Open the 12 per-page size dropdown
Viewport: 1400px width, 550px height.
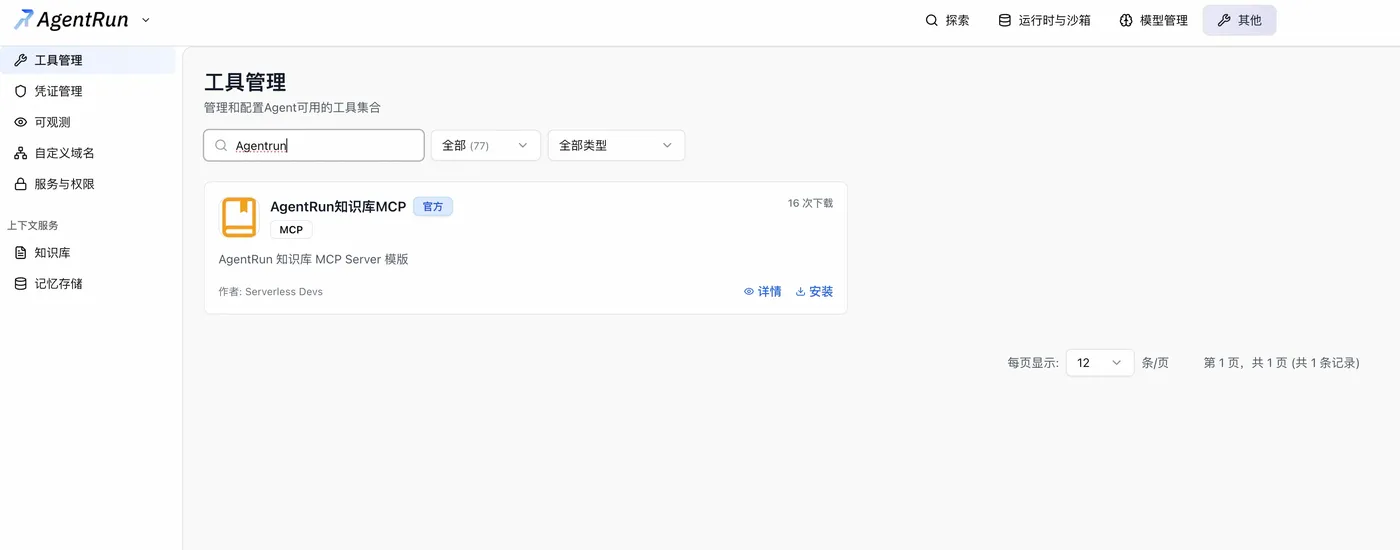pyautogui.click(x=1100, y=363)
